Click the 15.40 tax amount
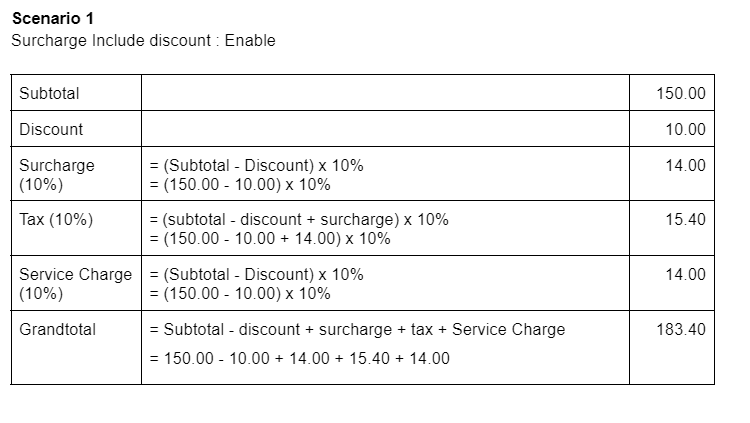The image size is (750, 423). click(x=685, y=220)
